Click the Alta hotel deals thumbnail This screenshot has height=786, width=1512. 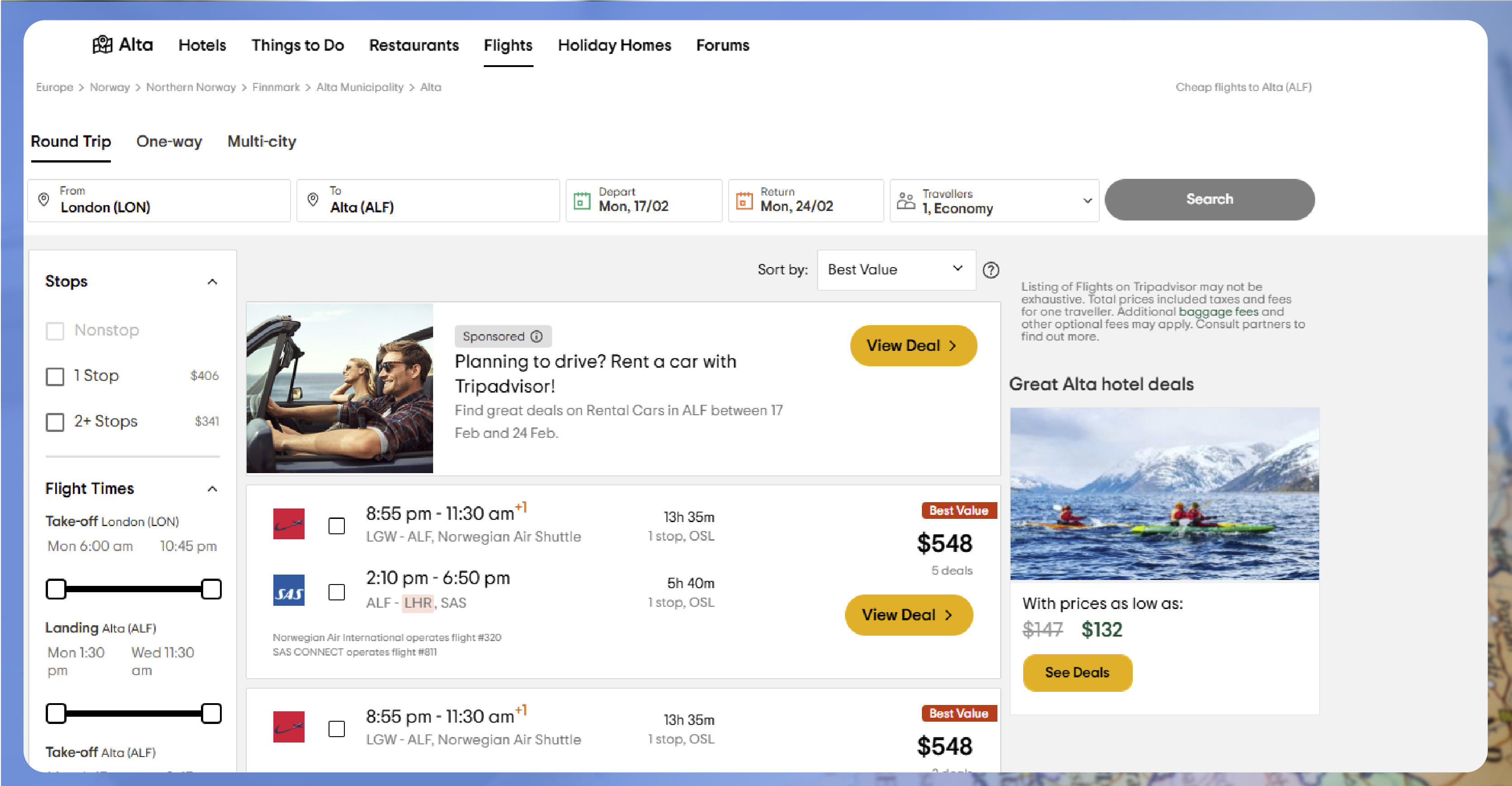click(1165, 493)
